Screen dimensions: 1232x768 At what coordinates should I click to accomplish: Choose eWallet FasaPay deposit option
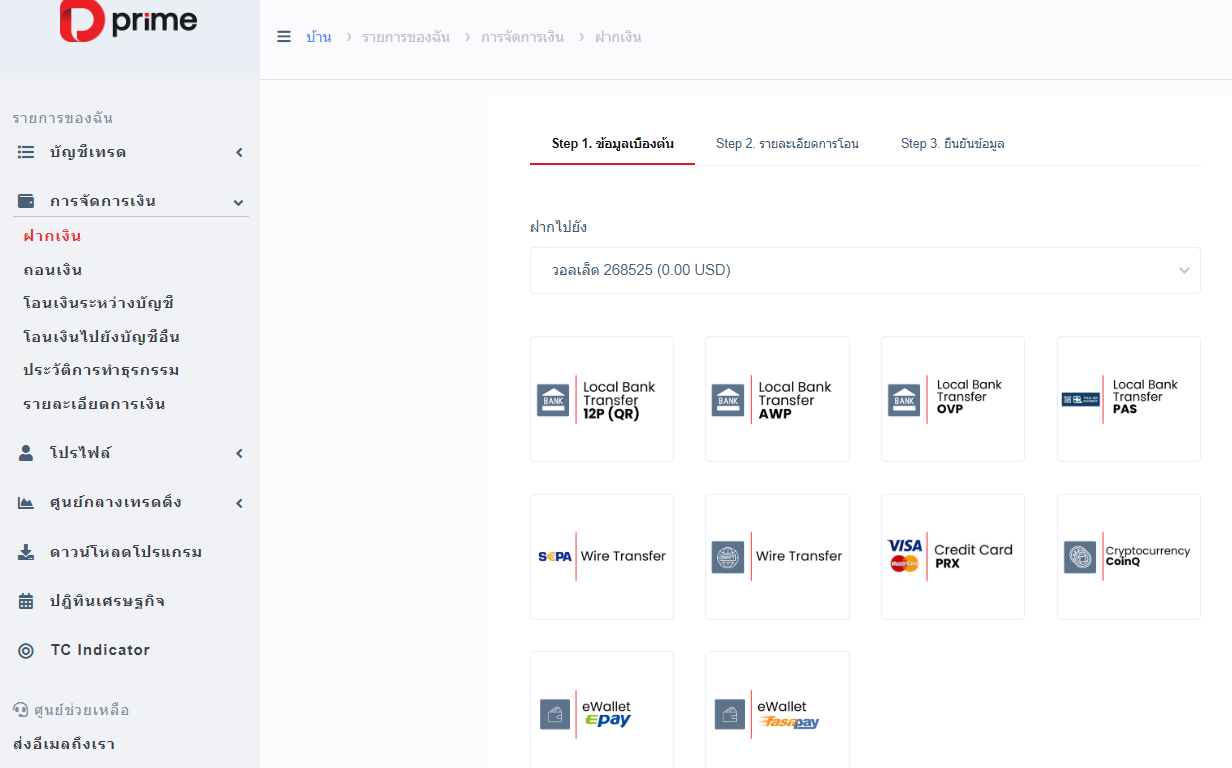point(777,713)
